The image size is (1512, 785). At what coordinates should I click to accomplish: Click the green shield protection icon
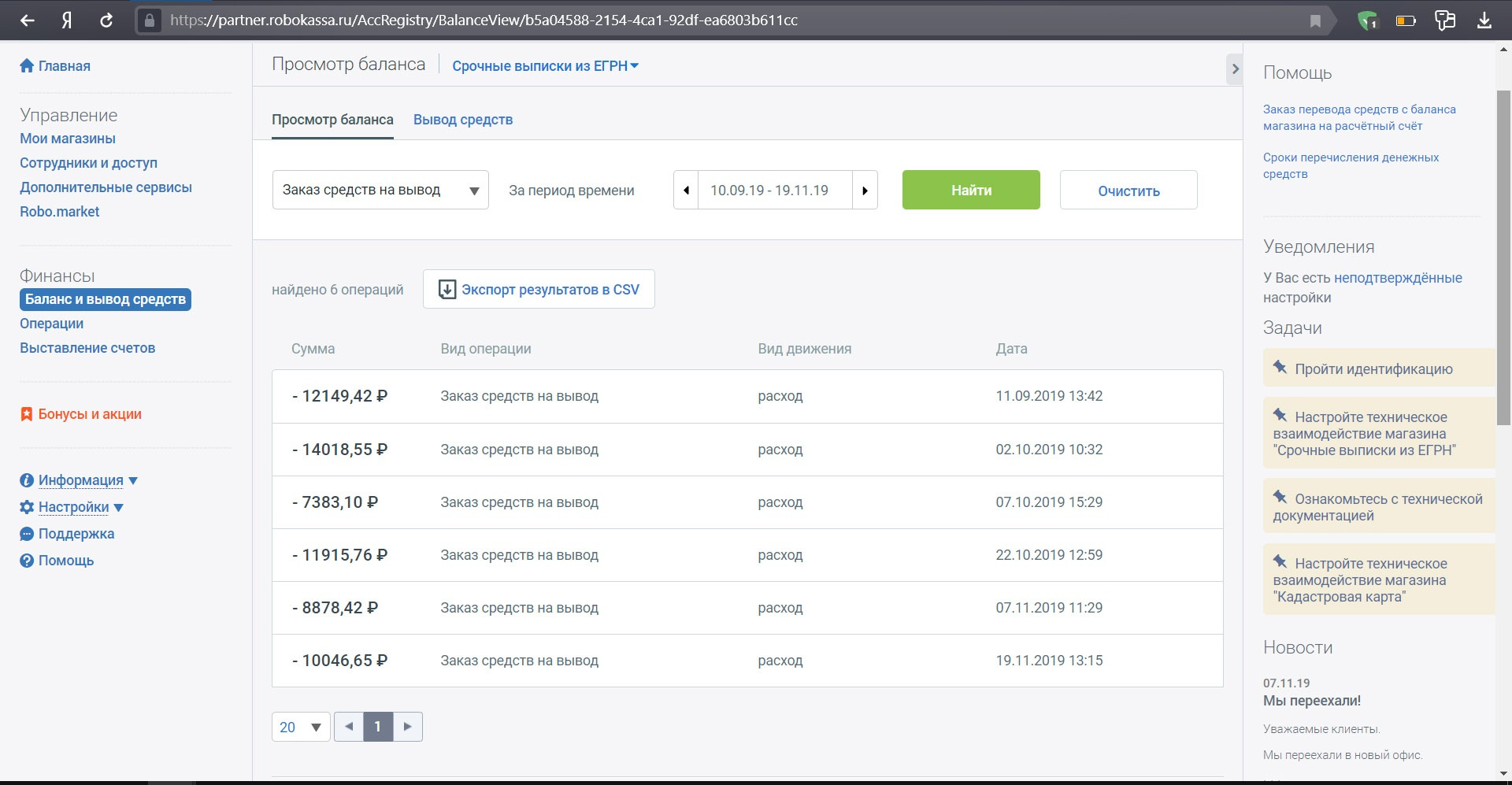pos(1368,20)
